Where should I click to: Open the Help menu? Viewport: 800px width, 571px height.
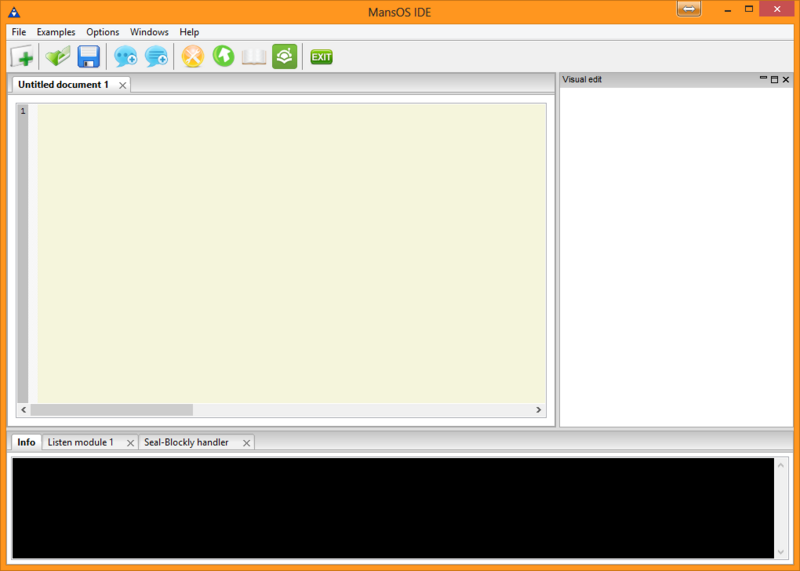click(x=189, y=32)
